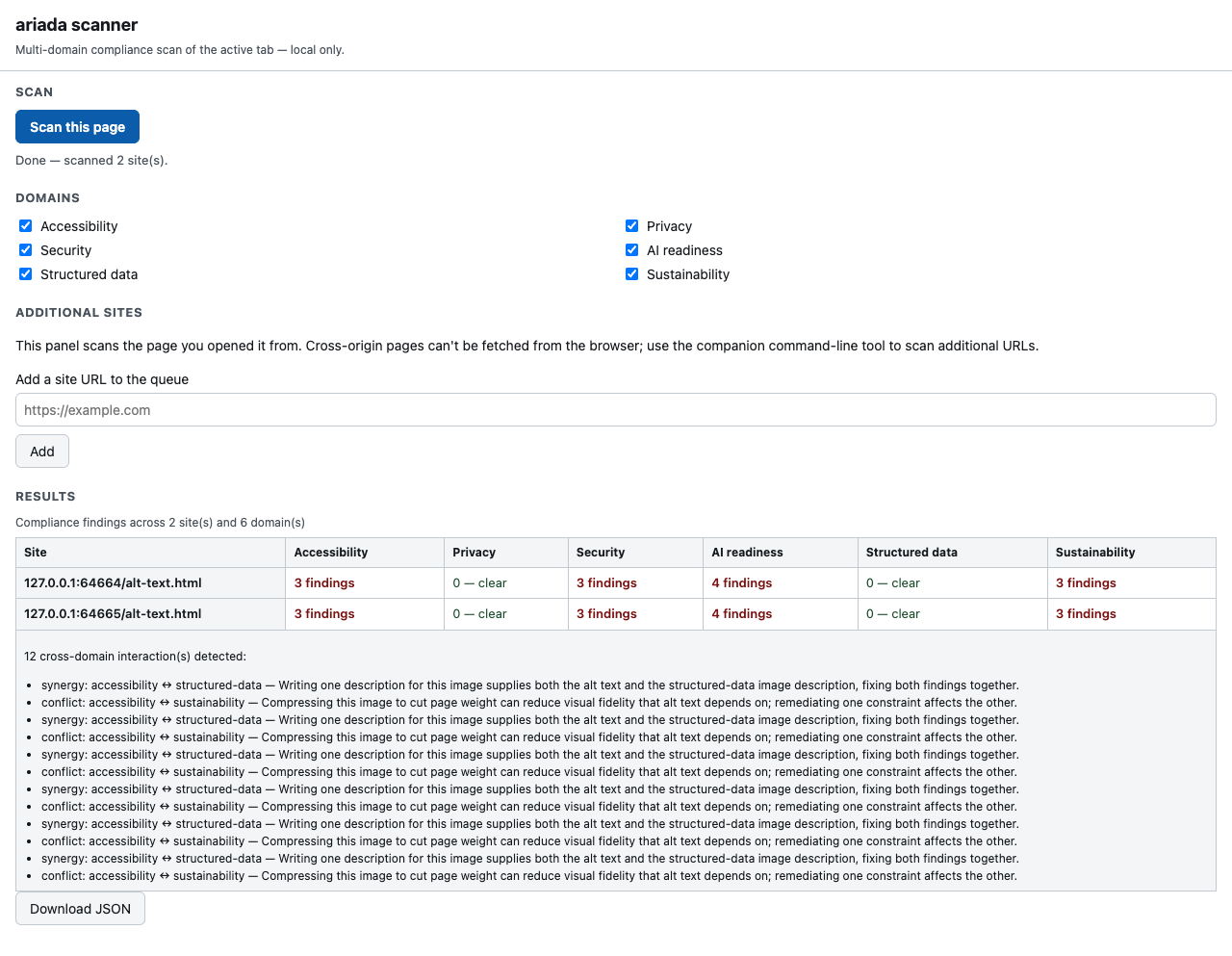
Task: Toggle the Security domain checkbox
Action: point(26,250)
